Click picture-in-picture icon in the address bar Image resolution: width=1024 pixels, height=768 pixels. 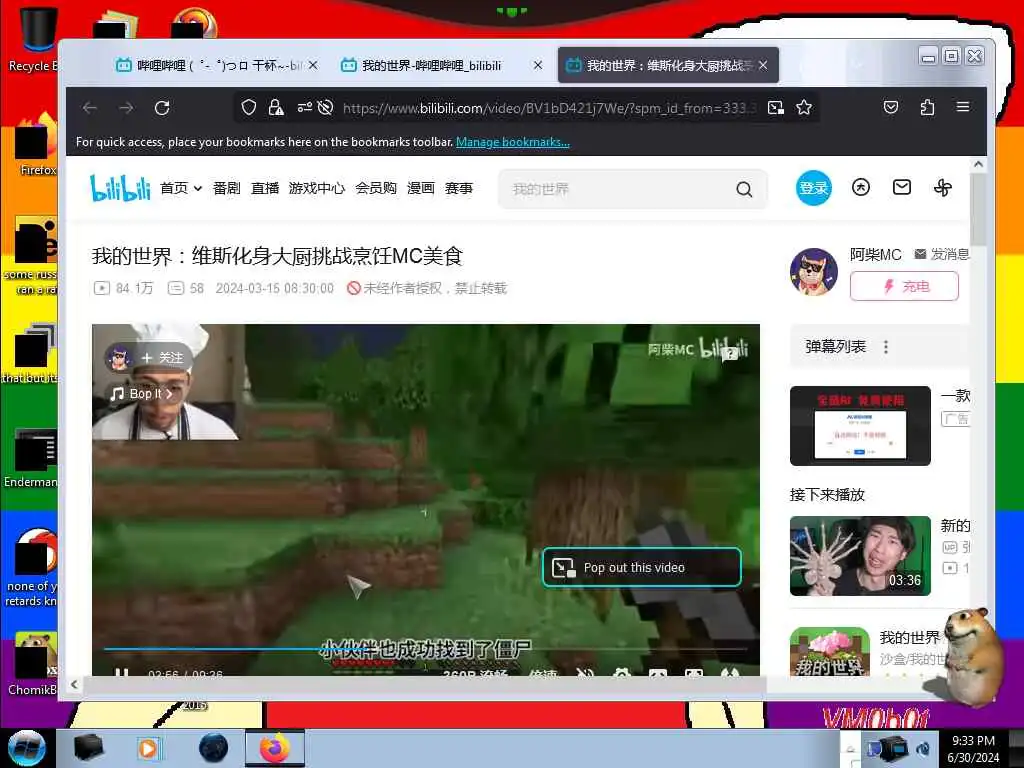[776, 108]
